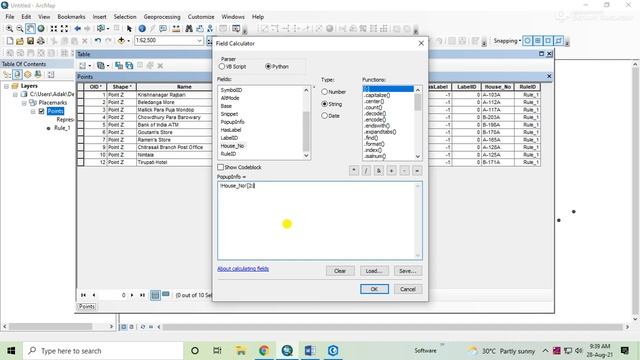Create a new map document
The image size is (640, 360).
coord(9,41)
